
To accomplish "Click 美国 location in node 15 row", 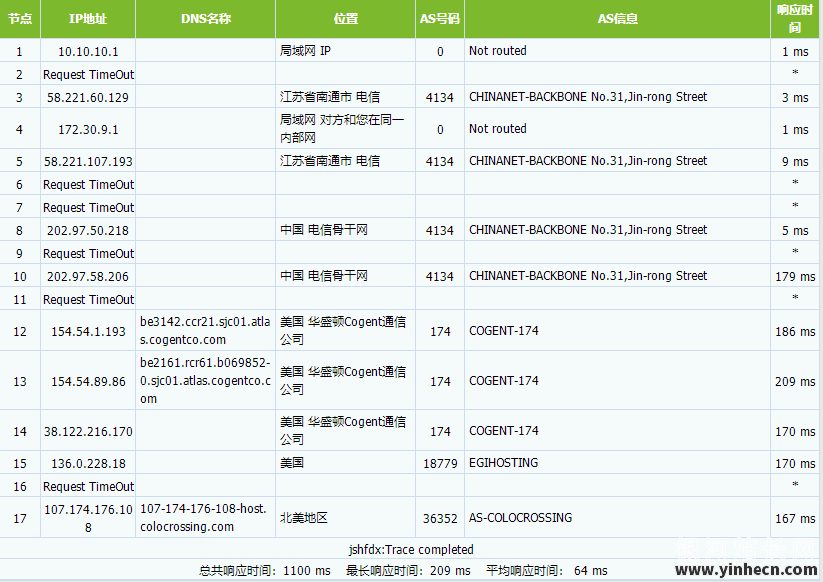I will pos(292,463).
